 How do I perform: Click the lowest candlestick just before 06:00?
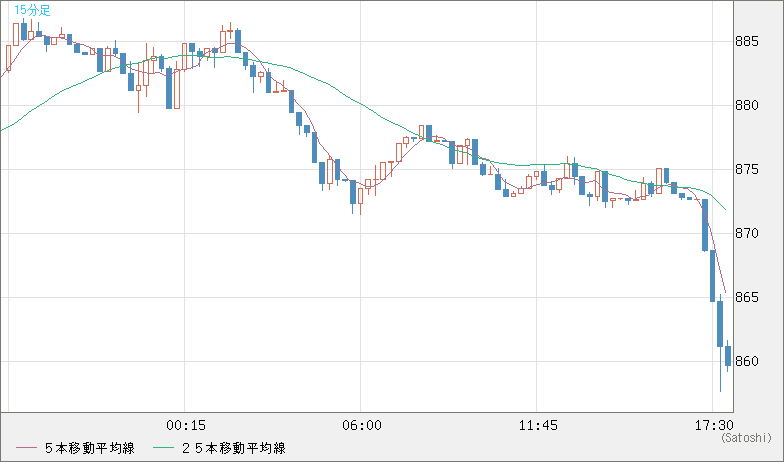coord(354,193)
